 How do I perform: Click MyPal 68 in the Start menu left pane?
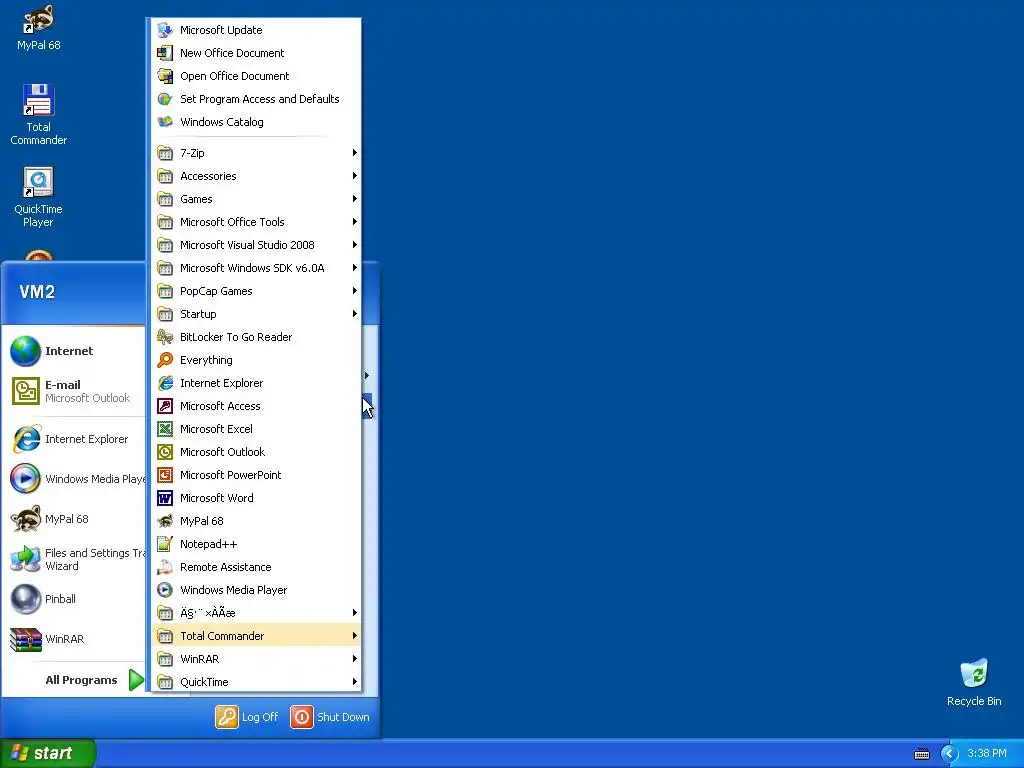76,519
